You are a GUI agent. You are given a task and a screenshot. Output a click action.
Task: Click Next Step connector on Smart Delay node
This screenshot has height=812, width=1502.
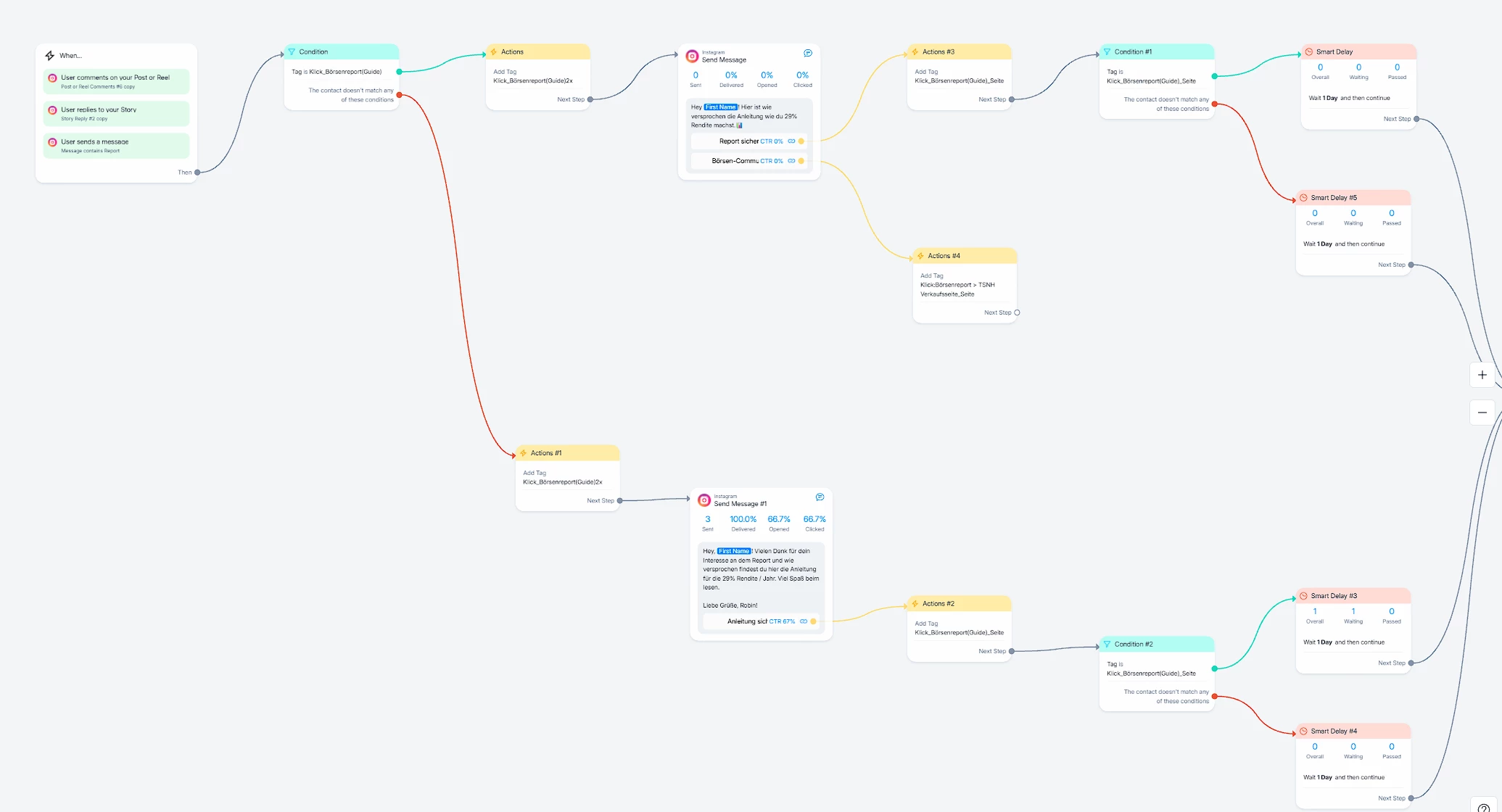1416,119
